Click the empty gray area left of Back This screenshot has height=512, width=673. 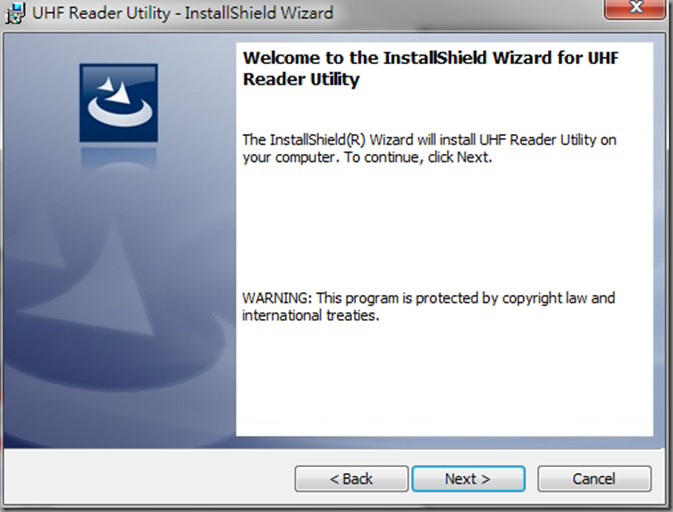[148, 477]
